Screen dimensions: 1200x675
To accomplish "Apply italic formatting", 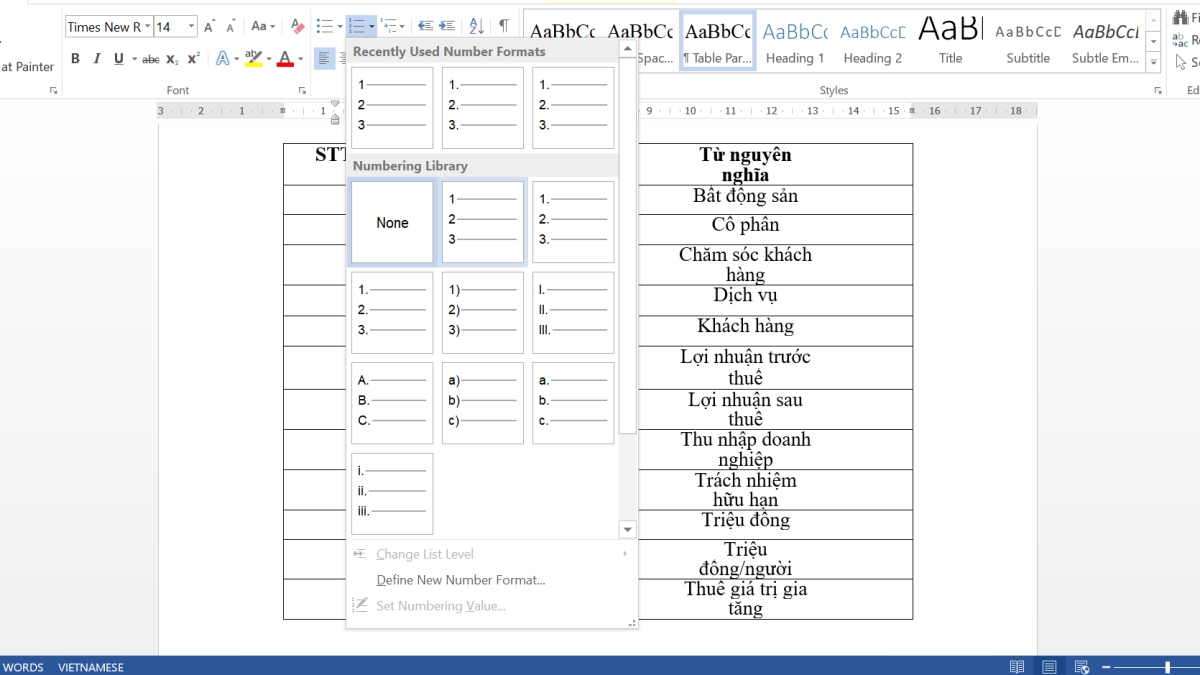I will (96, 58).
